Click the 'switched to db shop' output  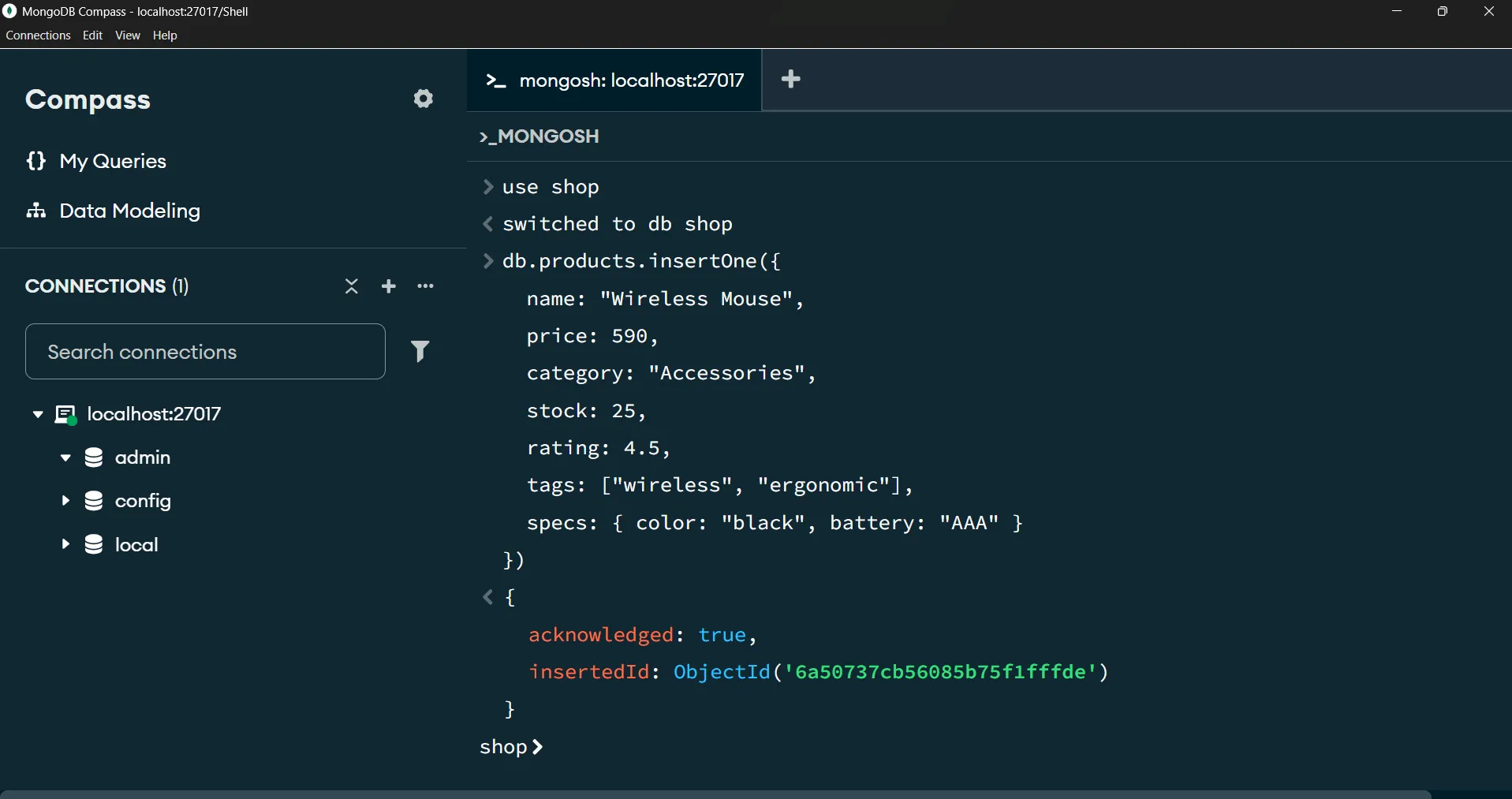(x=618, y=224)
